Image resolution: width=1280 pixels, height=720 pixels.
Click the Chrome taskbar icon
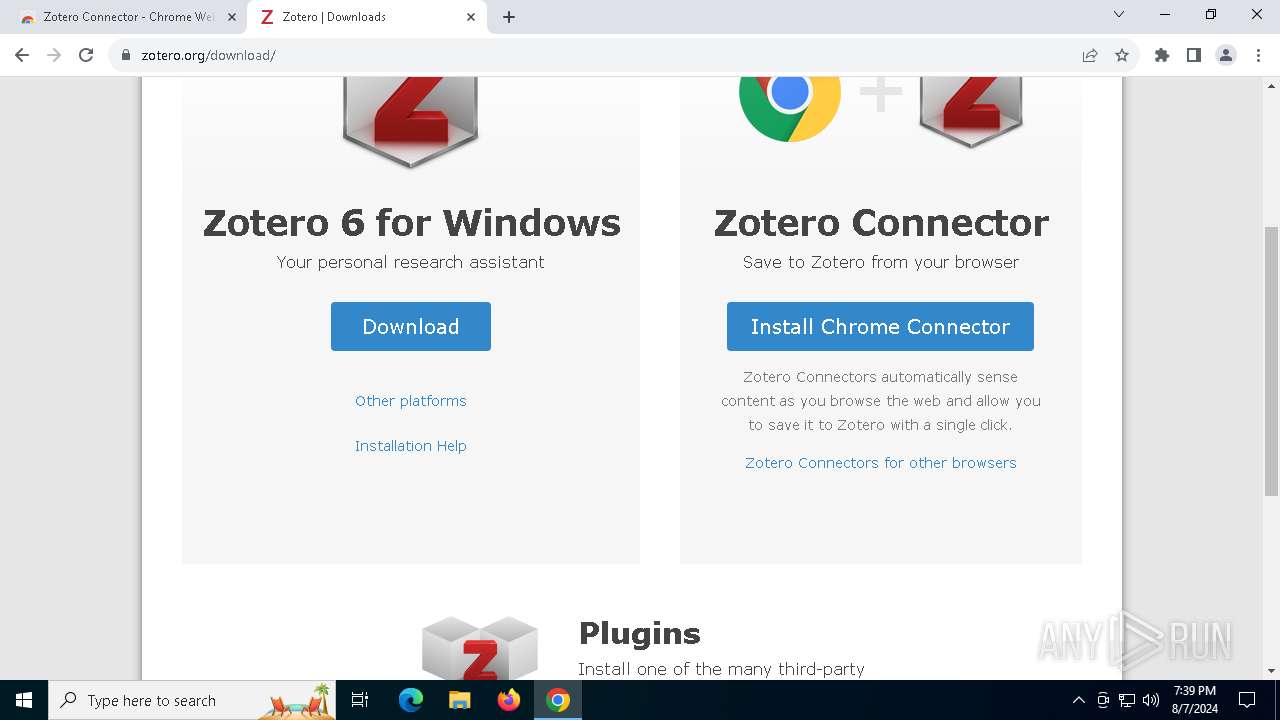click(x=558, y=700)
